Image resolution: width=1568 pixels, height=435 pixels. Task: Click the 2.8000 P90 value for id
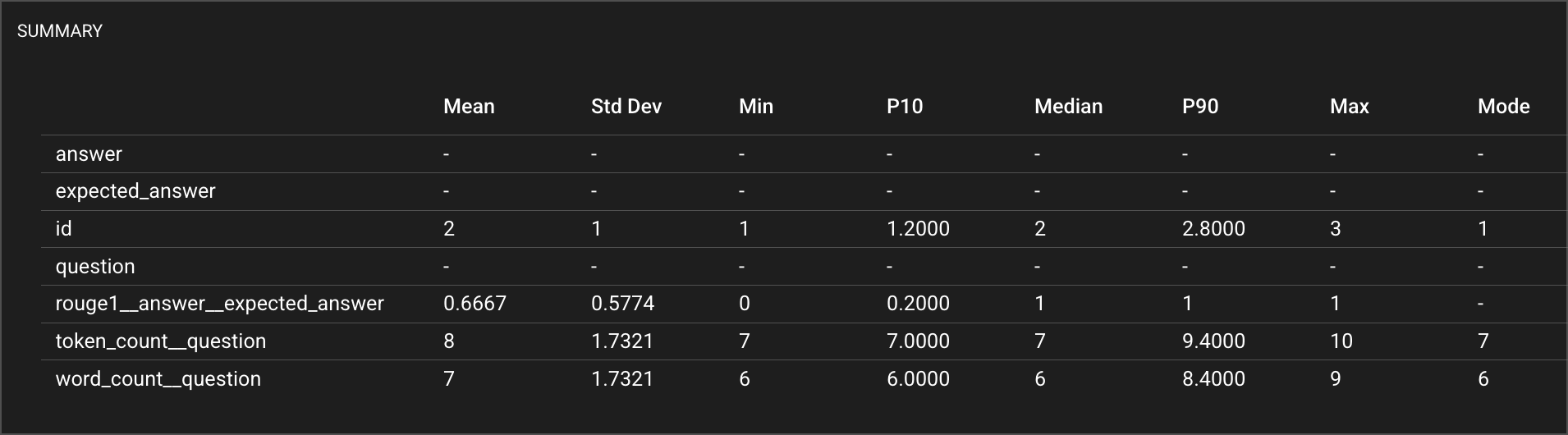(1213, 229)
